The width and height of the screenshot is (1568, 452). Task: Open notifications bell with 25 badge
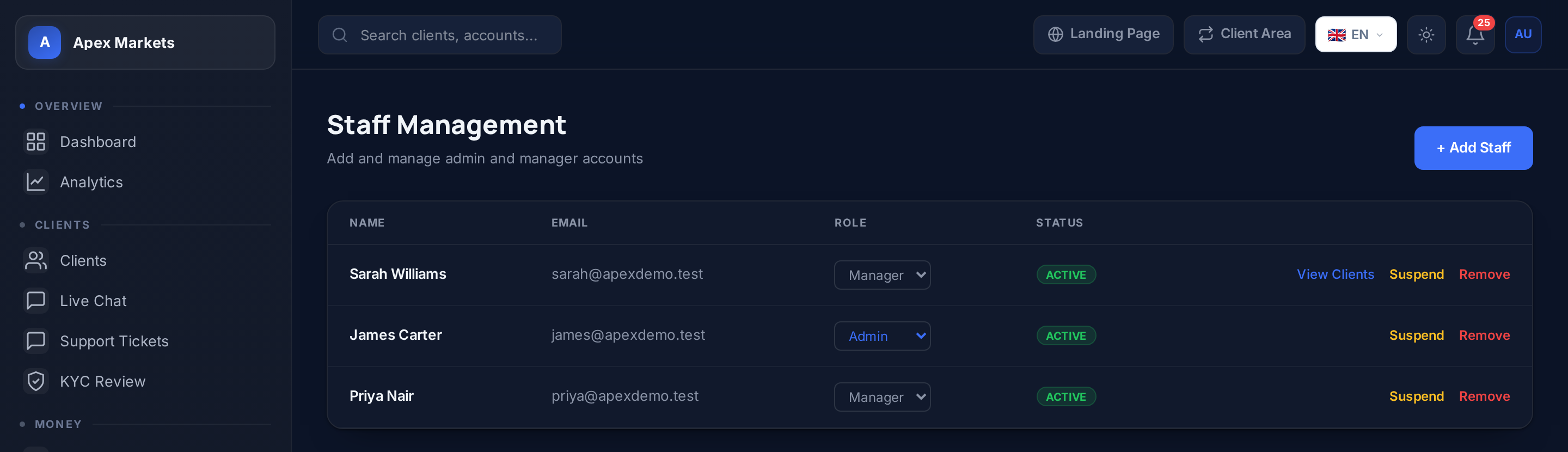click(1475, 35)
